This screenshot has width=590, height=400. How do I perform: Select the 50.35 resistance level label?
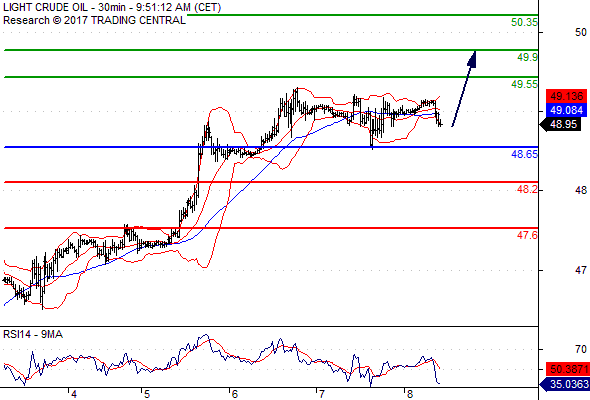(x=524, y=22)
